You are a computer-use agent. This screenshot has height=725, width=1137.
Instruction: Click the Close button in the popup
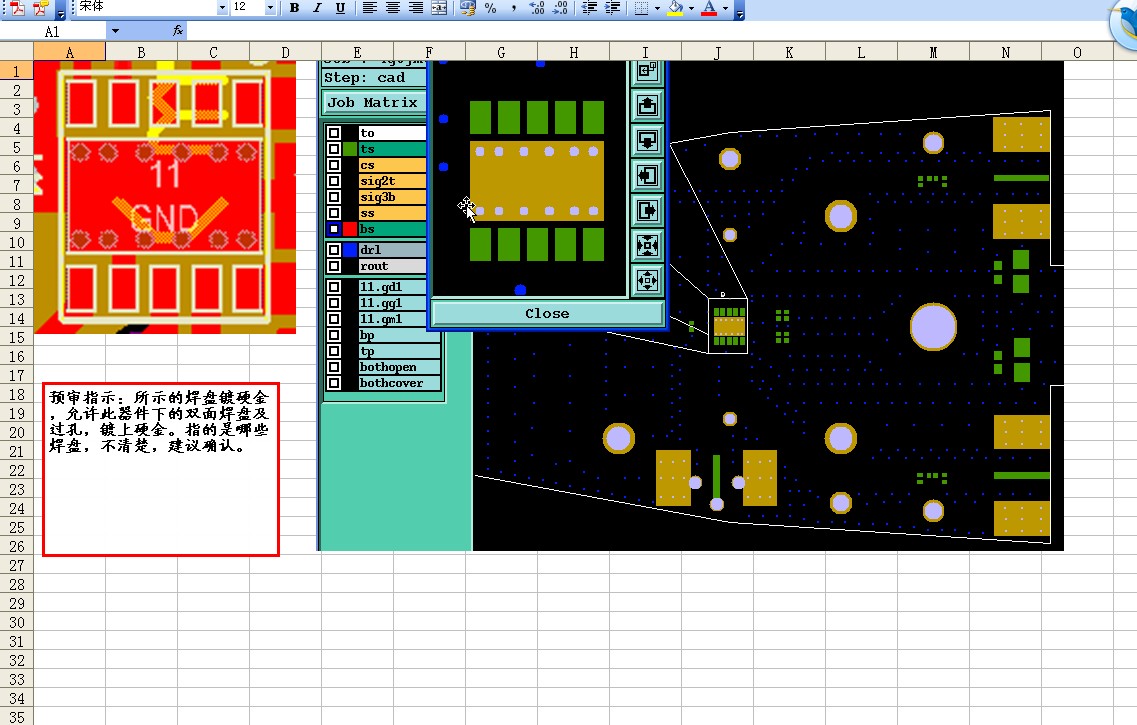[x=547, y=313]
